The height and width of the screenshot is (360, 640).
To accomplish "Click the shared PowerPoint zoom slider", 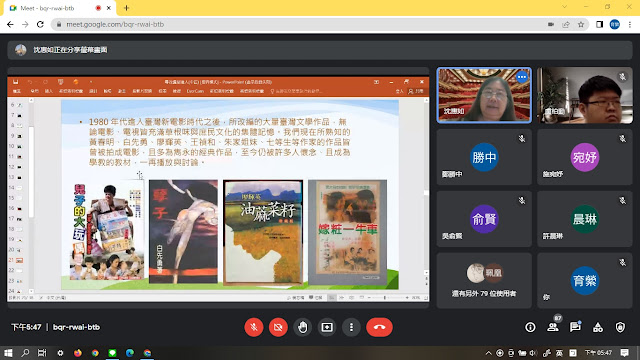I will pyautogui.click(x=387, y=298).
